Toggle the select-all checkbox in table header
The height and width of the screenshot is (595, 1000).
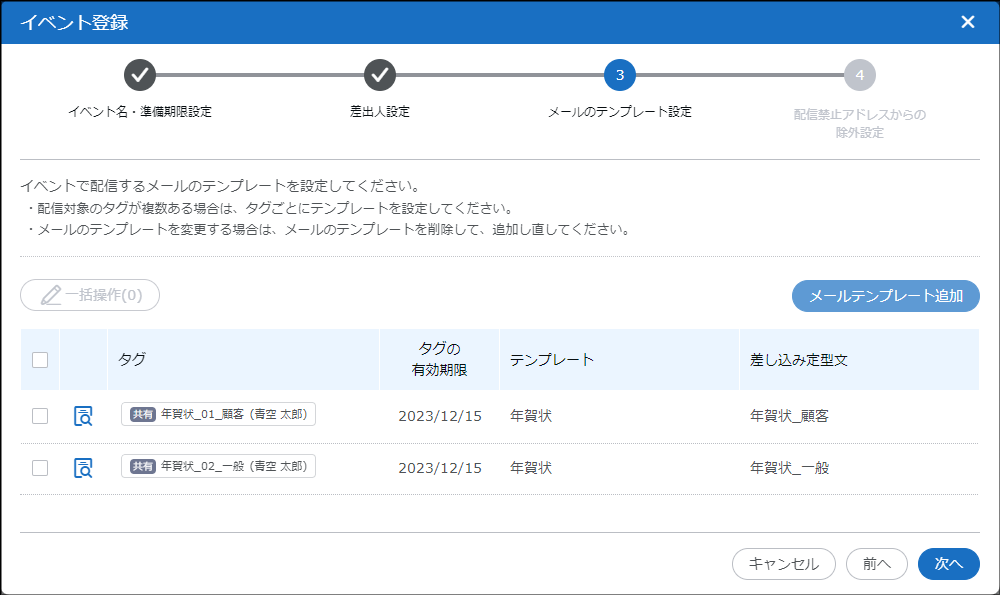pos(40,360)
